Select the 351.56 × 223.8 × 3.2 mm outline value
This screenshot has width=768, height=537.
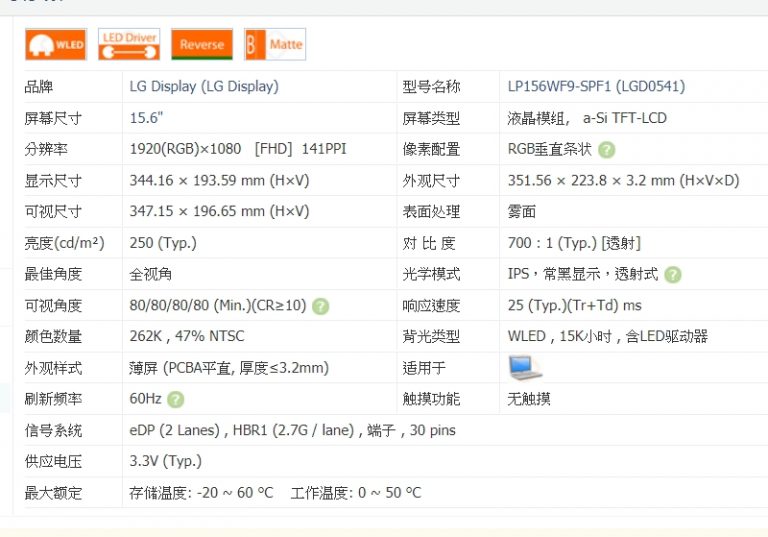click(x=623, y=180)
